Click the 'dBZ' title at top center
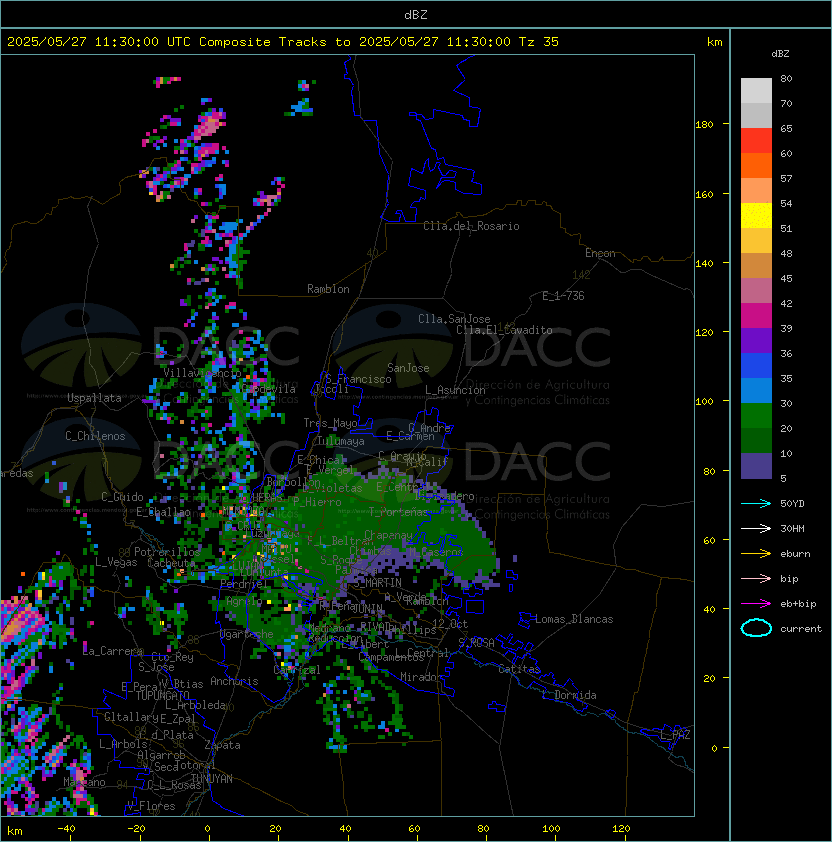This screenshot has height=842, width=832. coord(416,15)
